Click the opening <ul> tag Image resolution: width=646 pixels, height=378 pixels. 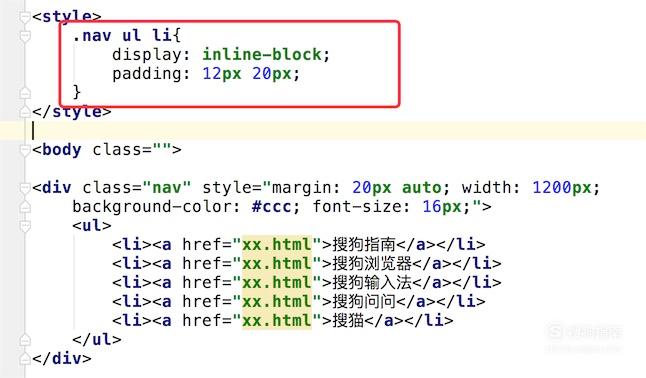click(x=92, y=225)
